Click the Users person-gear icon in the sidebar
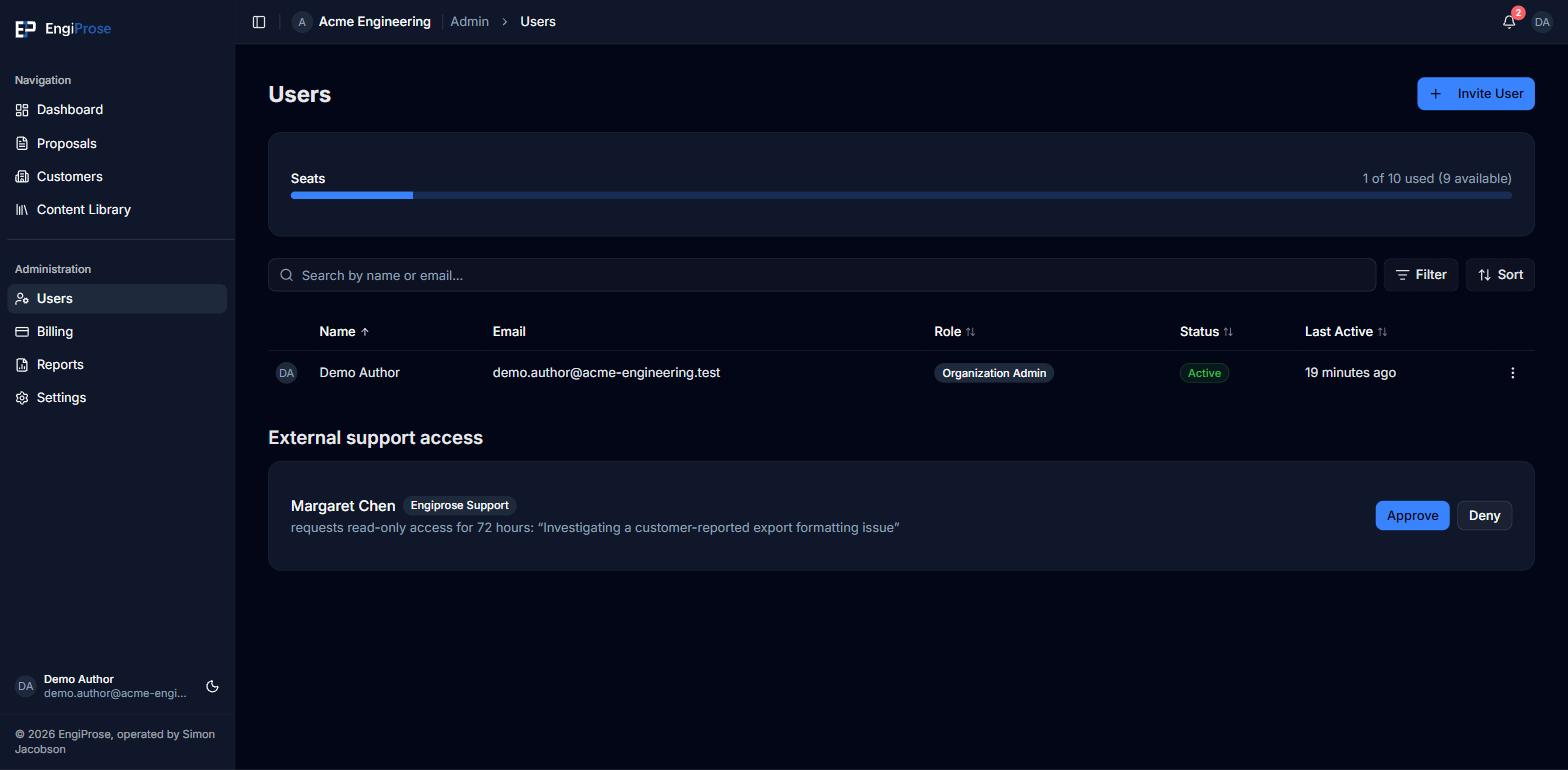1568x770 pixels. point(22,299)
